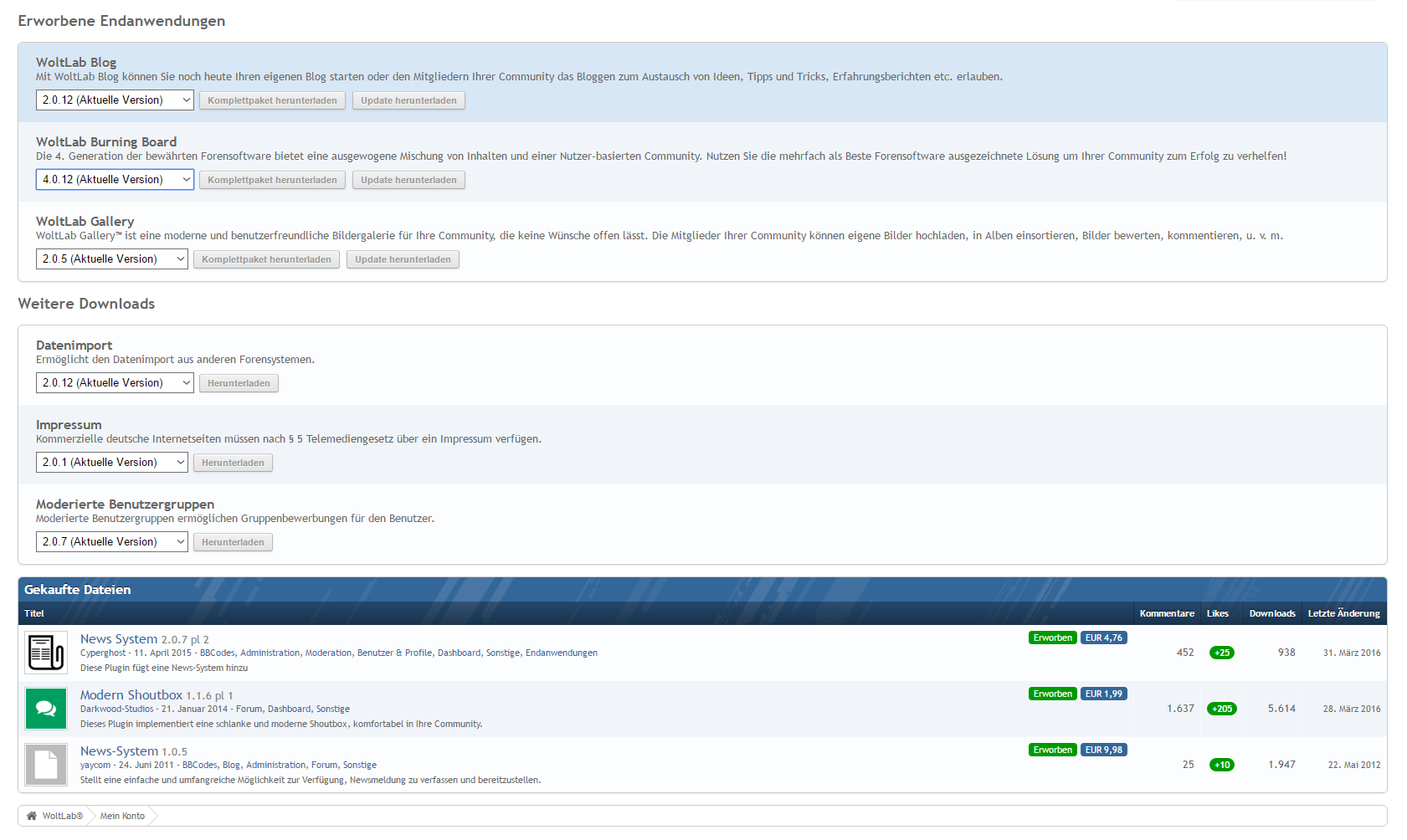This screenshot has height=840, width=1407.
Task: Open Moderierte Benutzergruppen version dropdown
Action: (111, 542)
